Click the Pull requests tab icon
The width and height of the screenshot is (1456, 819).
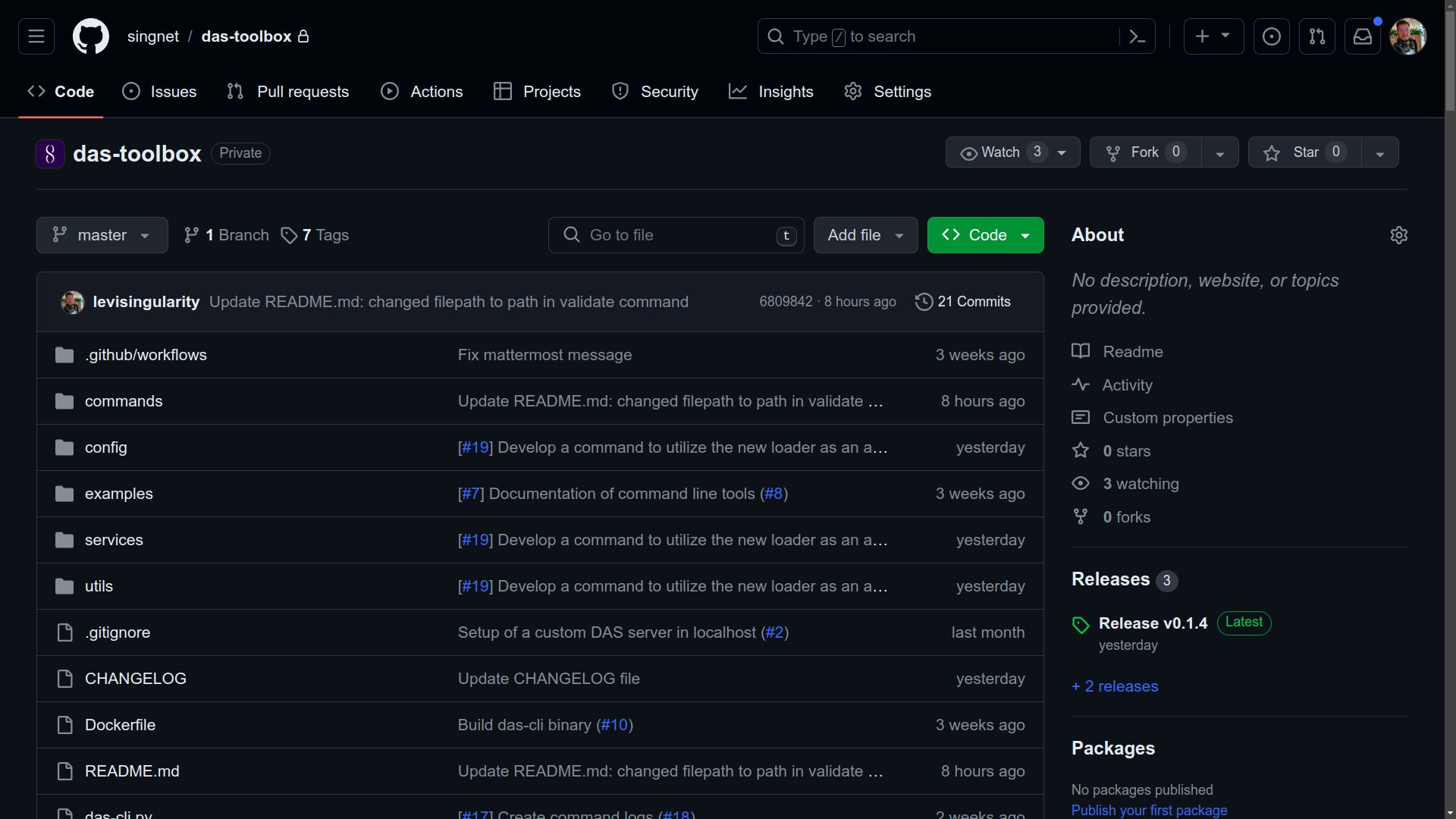click(x=236, y=92)
